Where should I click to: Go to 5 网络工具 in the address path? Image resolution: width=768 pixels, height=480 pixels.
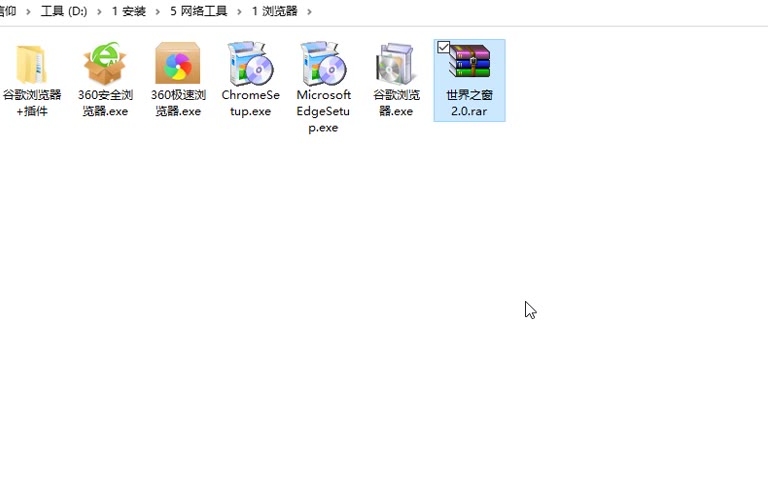(198, 11)
